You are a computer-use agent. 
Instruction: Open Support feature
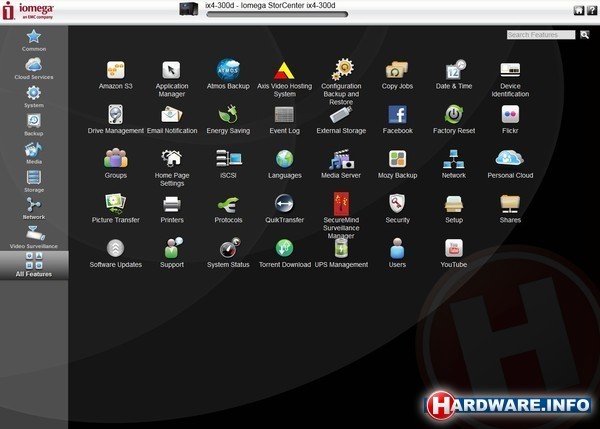[x=172, y=253]
